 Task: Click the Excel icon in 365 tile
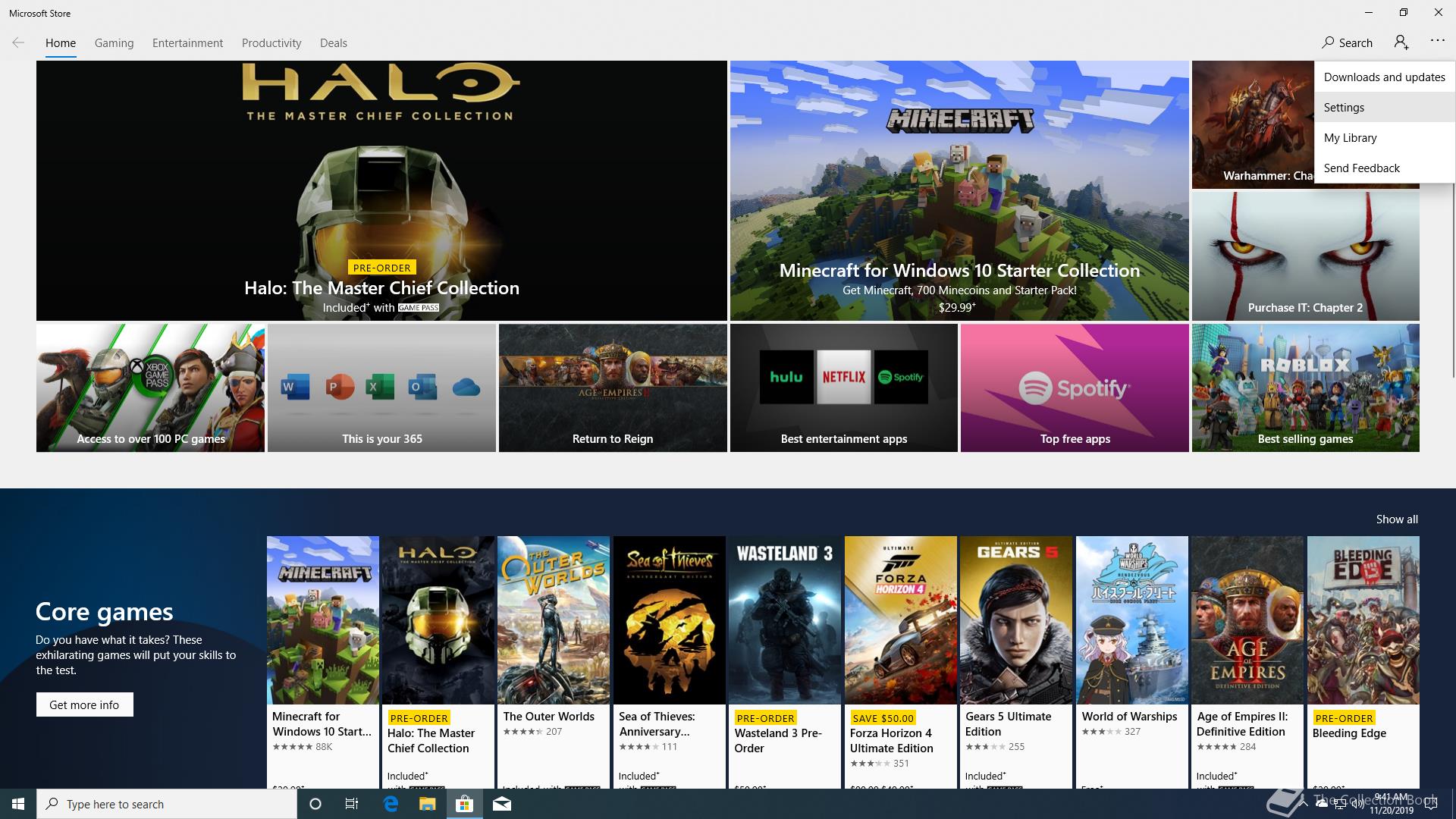pos(379,387)
